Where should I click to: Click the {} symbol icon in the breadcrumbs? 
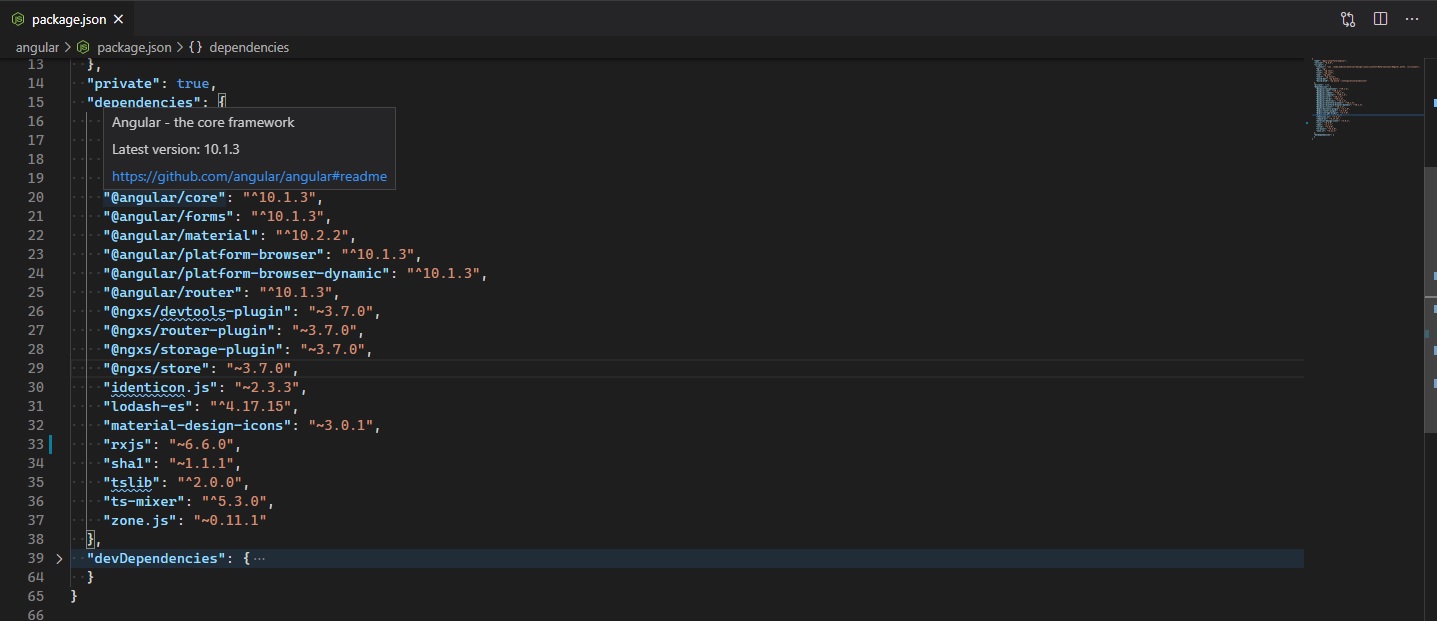193,47
